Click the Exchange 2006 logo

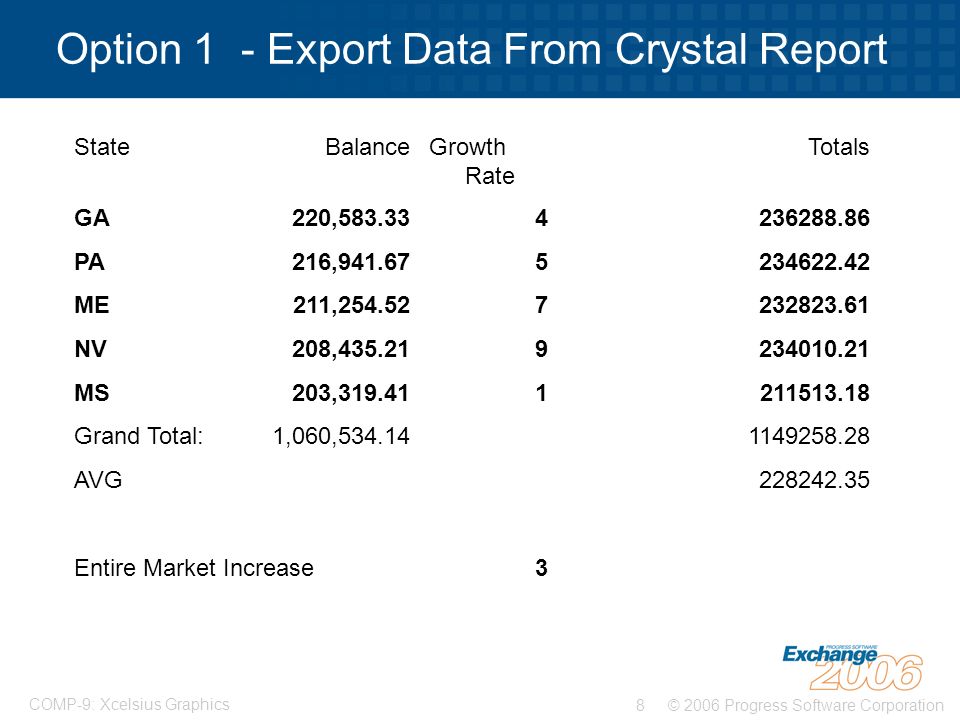click(852, 668)
